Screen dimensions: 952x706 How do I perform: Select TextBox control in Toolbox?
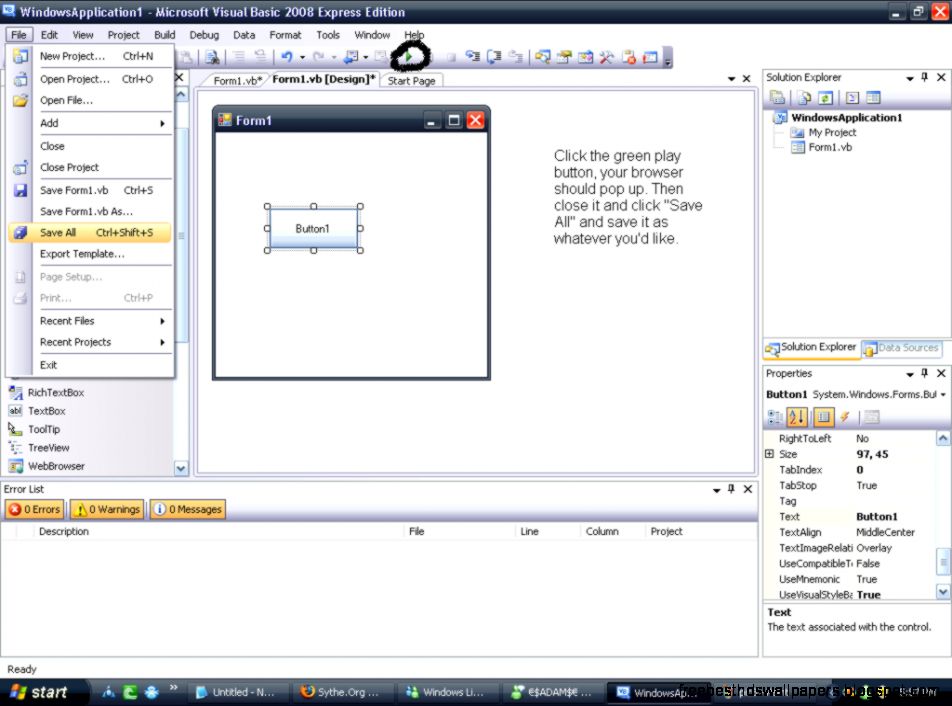pos(37,412)
